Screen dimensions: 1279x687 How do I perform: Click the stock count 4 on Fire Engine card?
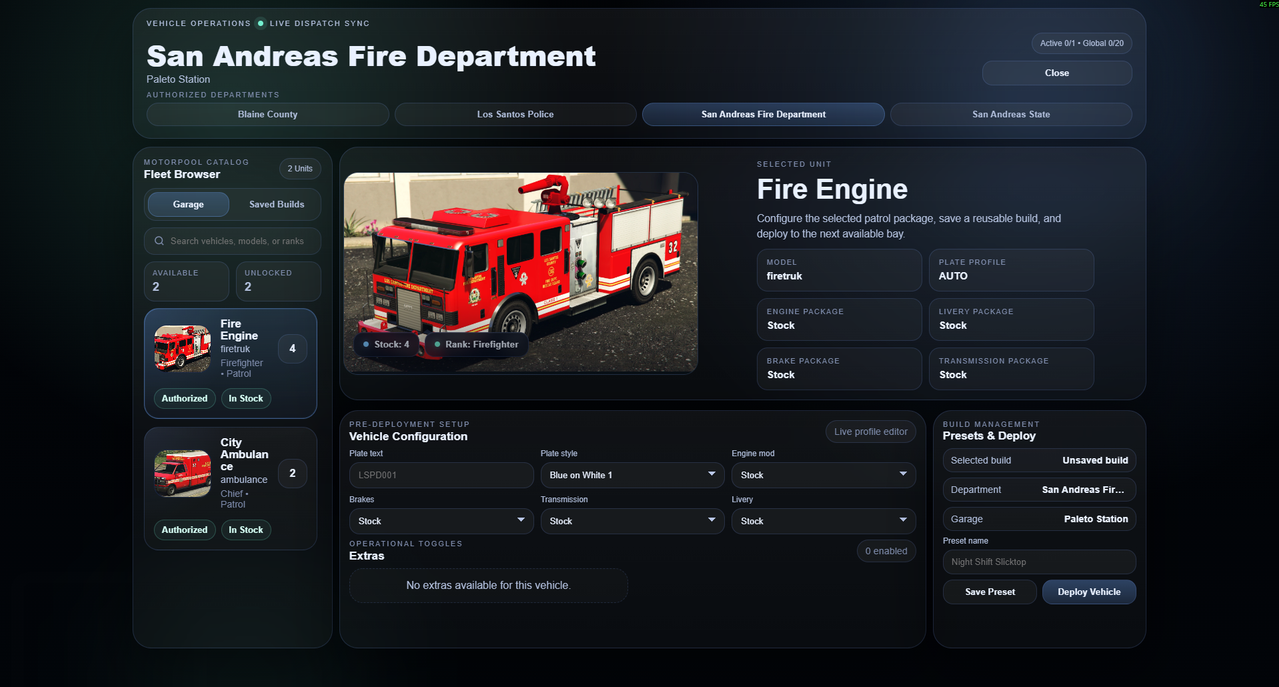point(292,349)
